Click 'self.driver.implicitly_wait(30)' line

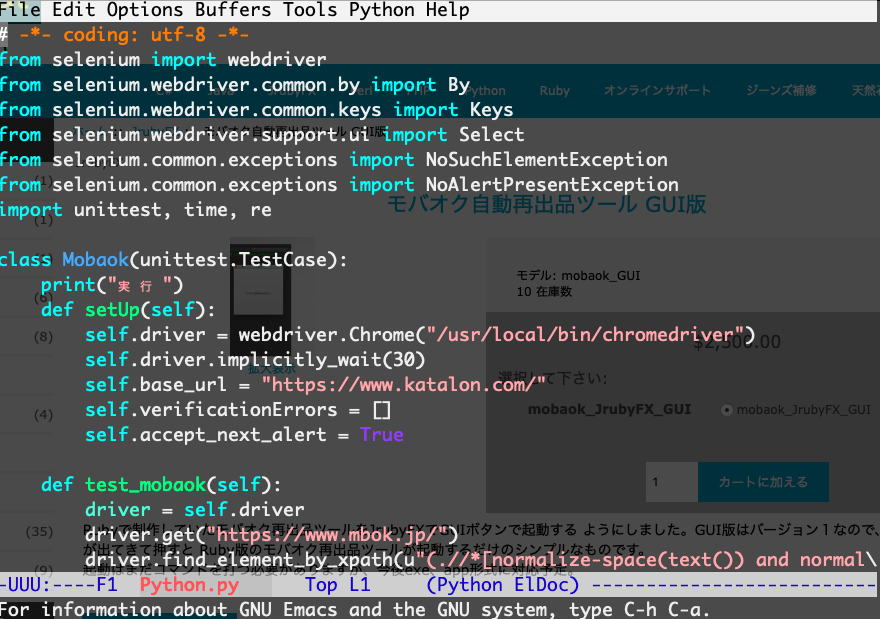pos(255,360)
